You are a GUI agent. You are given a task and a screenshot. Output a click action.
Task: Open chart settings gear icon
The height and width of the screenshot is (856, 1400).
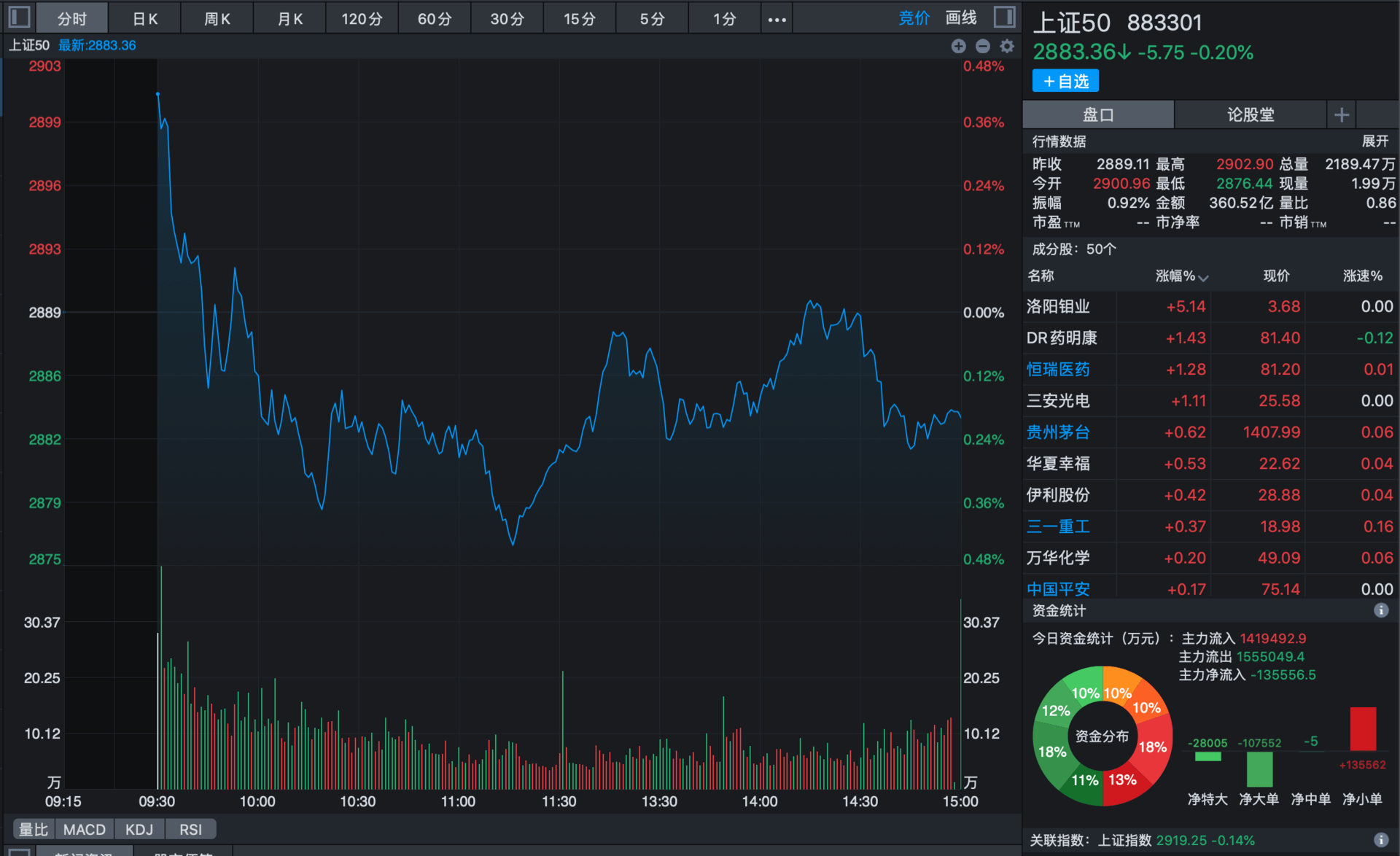1007,46
